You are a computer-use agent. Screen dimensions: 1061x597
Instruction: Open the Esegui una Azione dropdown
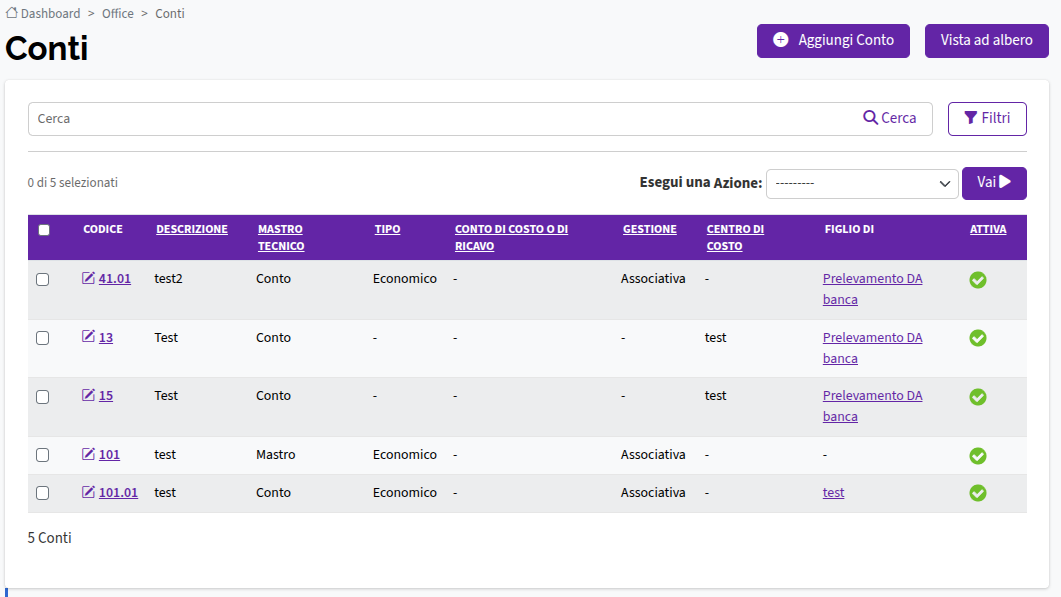pos(862,183)
